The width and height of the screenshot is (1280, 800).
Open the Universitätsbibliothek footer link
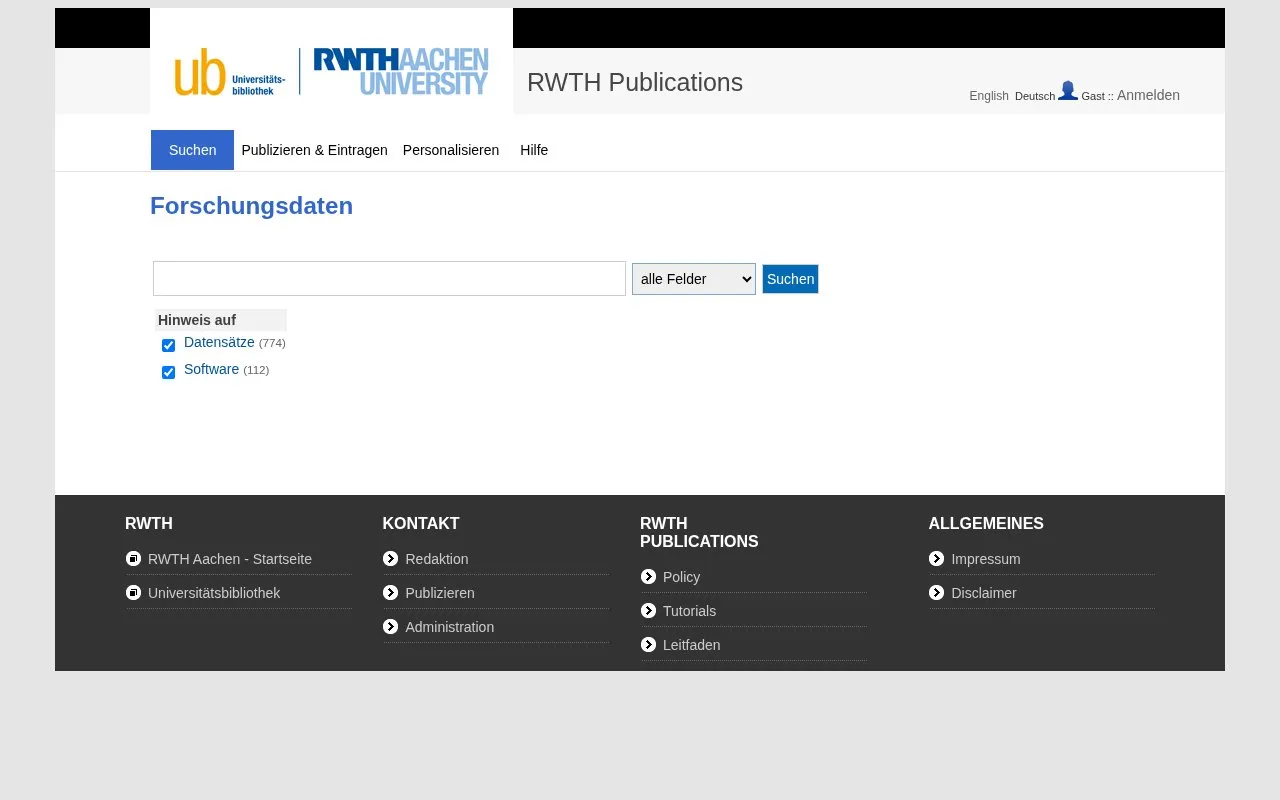pos(214,593)
